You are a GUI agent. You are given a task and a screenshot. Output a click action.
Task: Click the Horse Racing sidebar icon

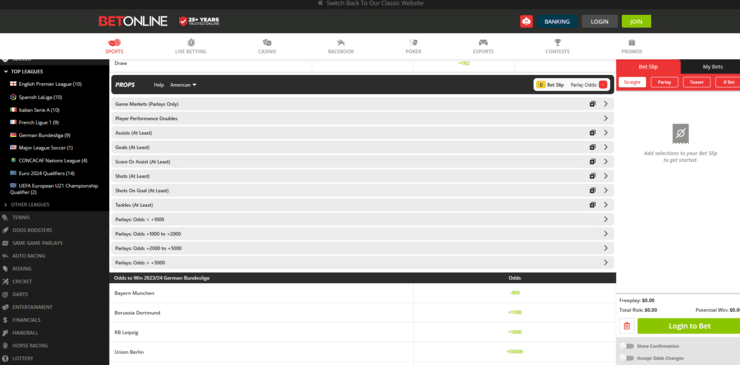coord(5,345)
